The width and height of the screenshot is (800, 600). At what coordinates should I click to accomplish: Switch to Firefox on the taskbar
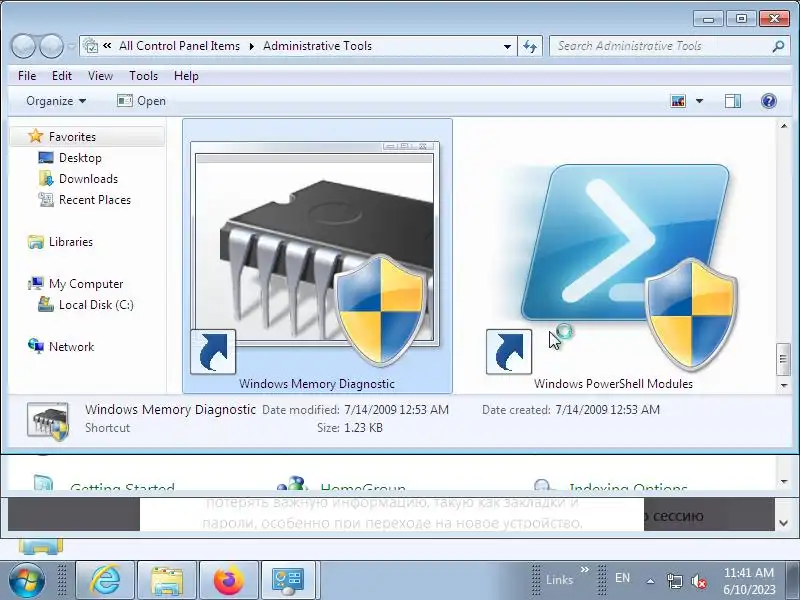pos(229,580)
